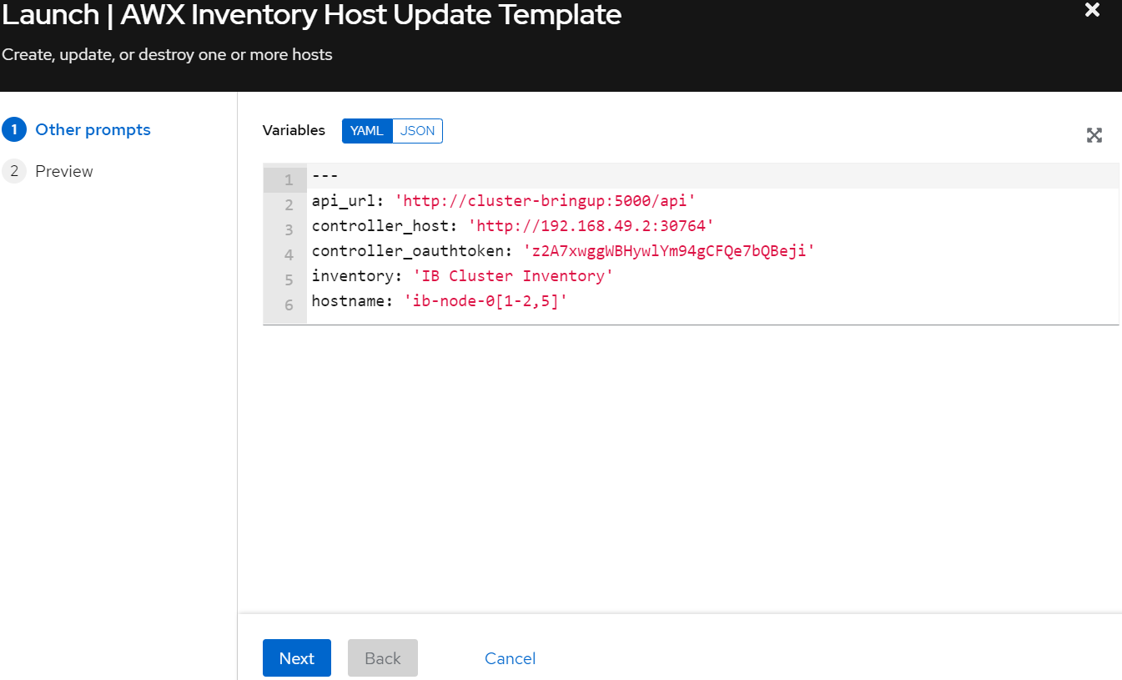The image size is (1122, 680).
Task: Click the controller_oauthtoken token string
Action: click(x=669, y=251)
